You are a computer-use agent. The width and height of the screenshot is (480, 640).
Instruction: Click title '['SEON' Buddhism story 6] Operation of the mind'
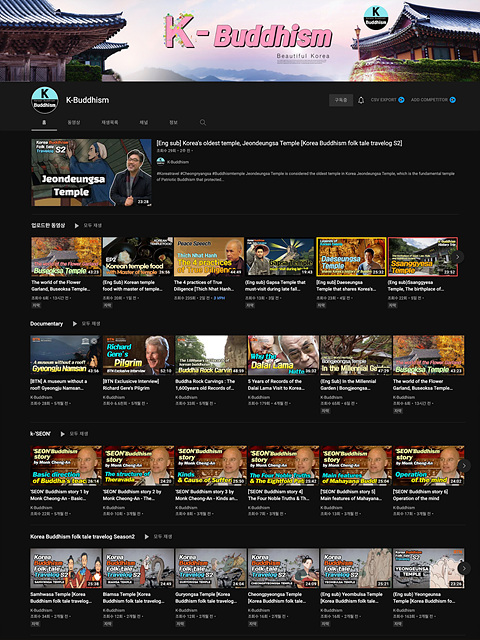pos(420,495)
